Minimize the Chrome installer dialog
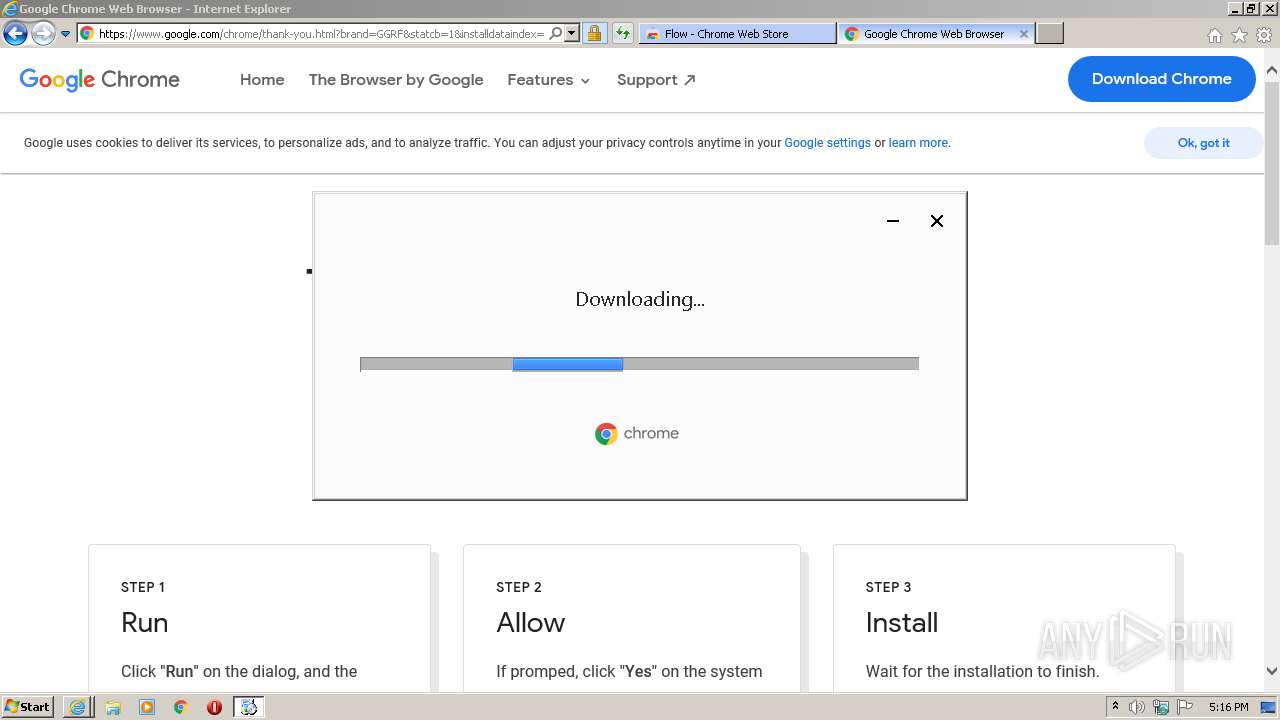 tap(893, 221)
